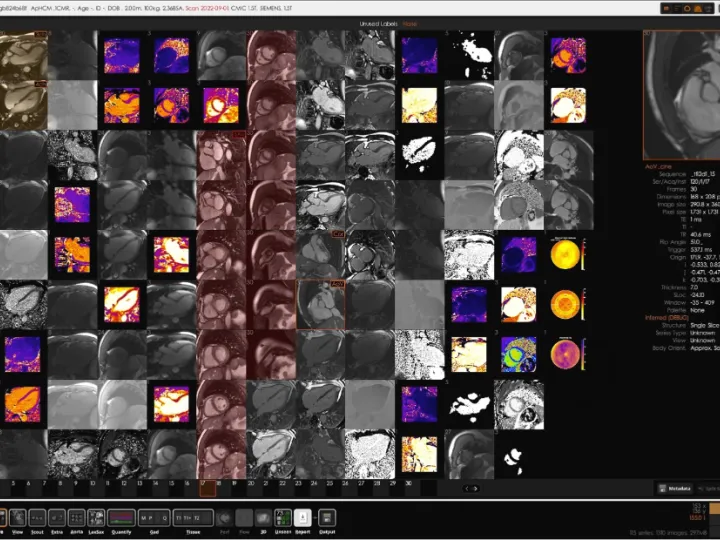Viewport: 720px width, 540px height.
Task: Select the orange bullseye polar map thumbnail
Action: point(568,305)
